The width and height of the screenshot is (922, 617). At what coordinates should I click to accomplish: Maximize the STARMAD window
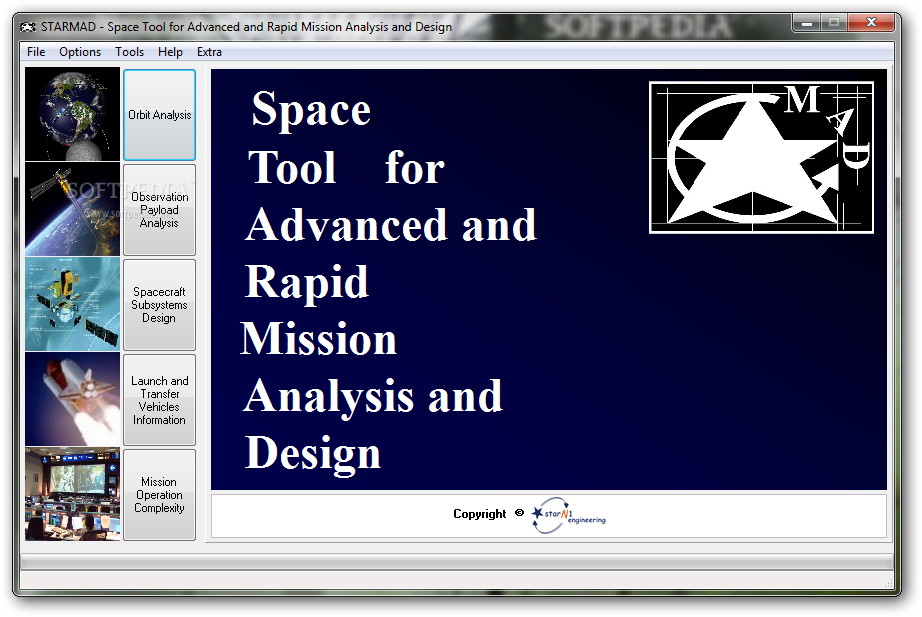pos(834,23)
